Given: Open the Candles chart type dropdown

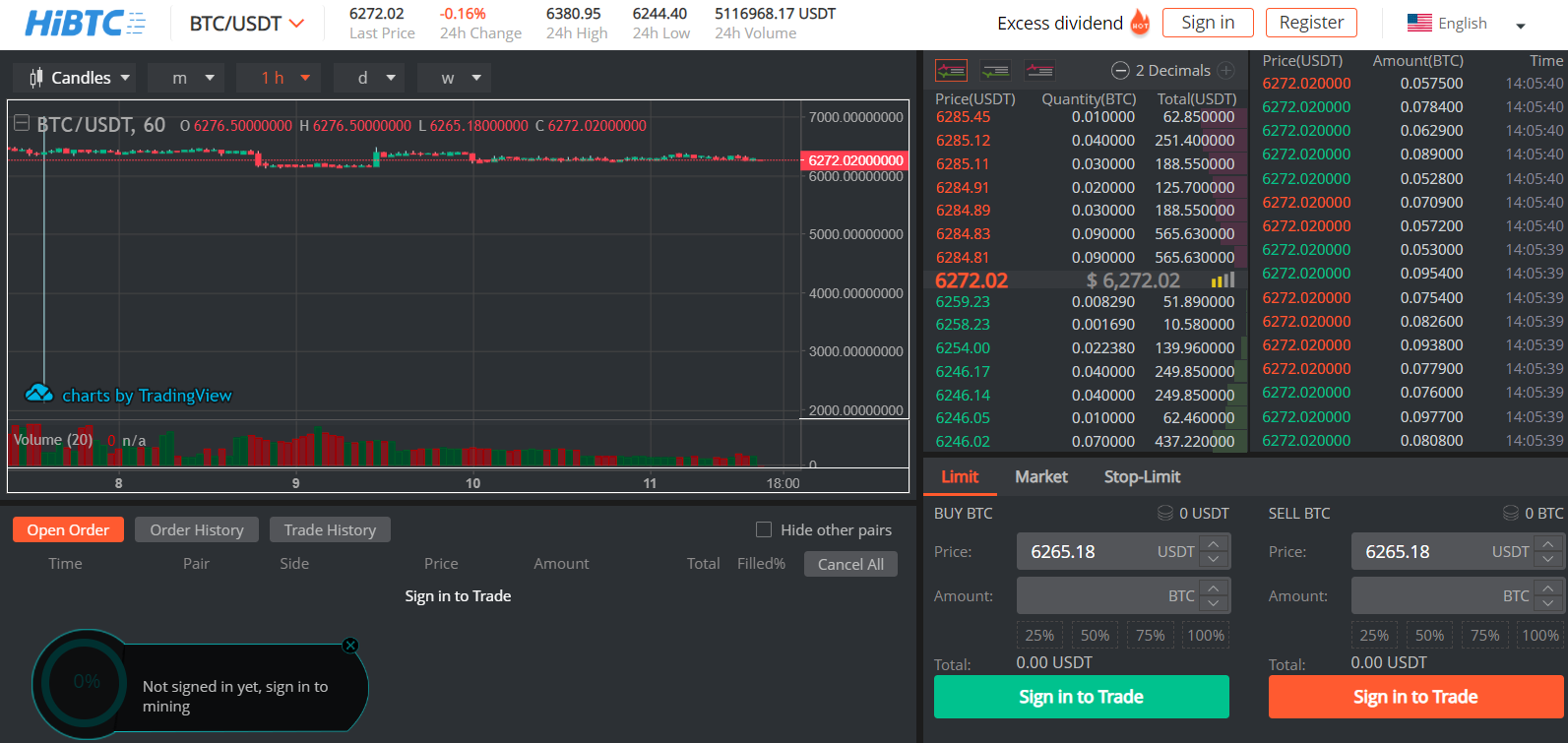Looking at the screenshot, I should 75,78.
